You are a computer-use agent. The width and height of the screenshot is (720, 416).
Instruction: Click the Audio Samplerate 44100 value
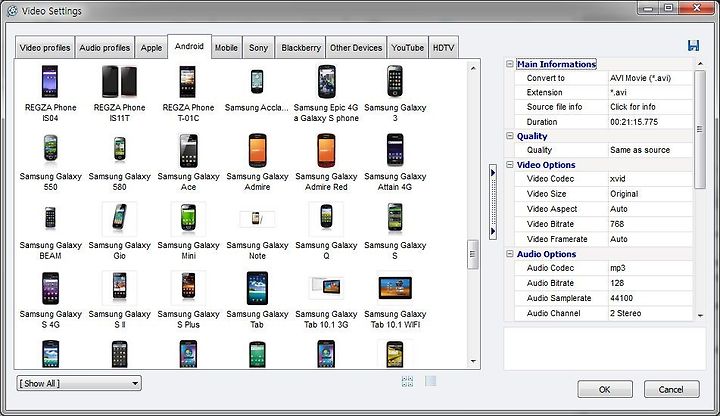(x=650, y=298)
